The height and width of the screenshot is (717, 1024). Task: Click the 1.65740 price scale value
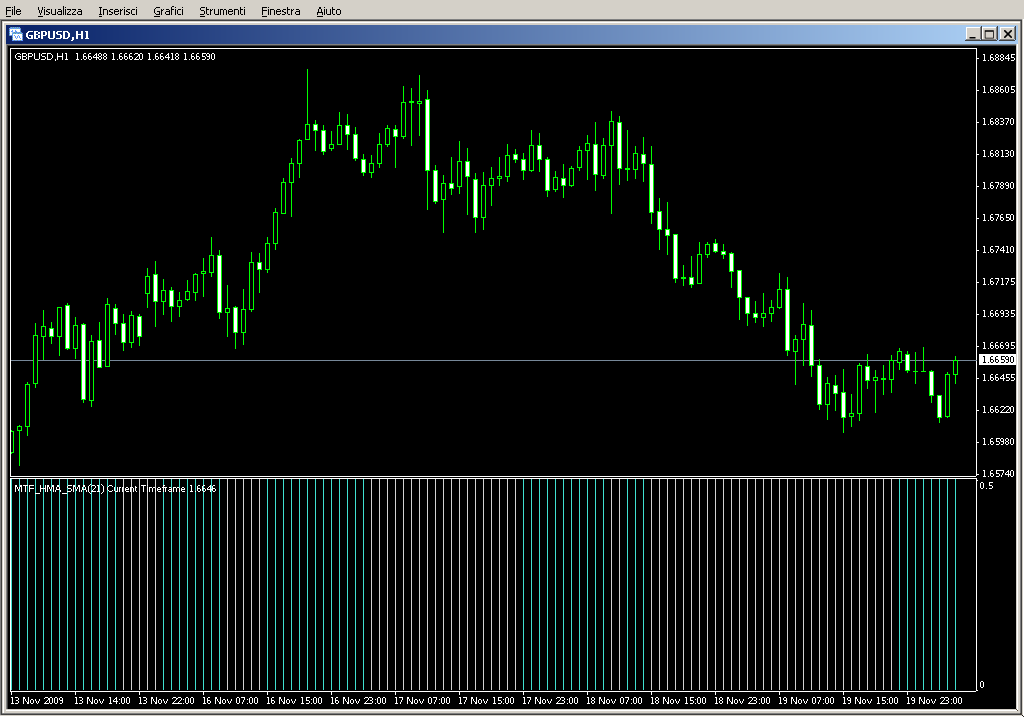tap(999, 473)
